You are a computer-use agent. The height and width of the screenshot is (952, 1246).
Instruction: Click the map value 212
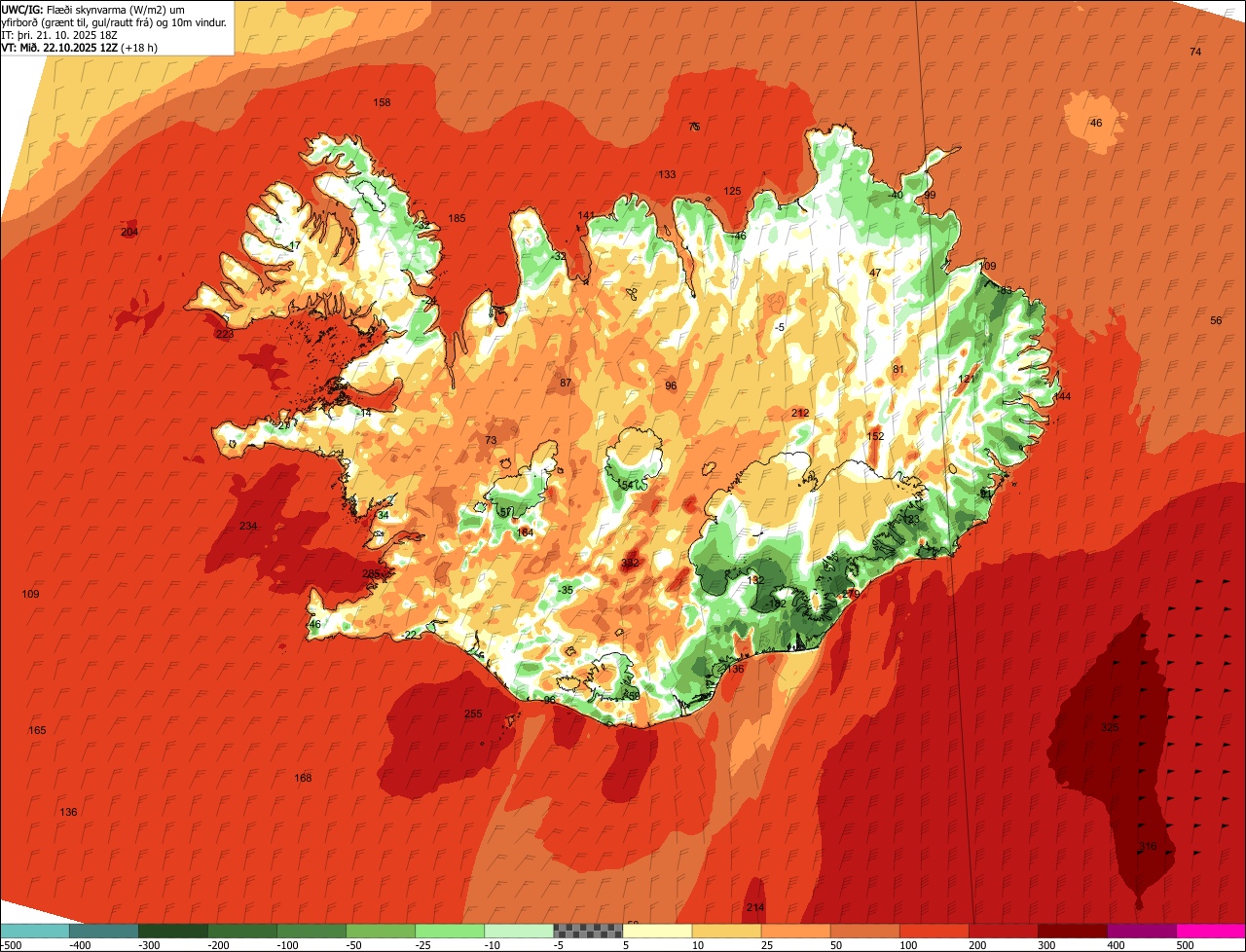point(800,414)
